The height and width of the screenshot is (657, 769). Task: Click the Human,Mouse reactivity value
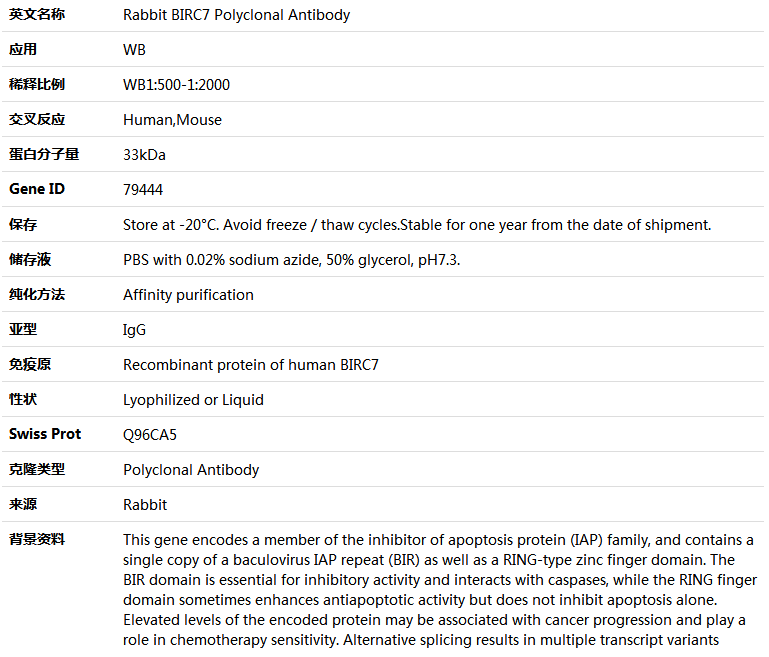pyautogui.click(x=173, y=120)
